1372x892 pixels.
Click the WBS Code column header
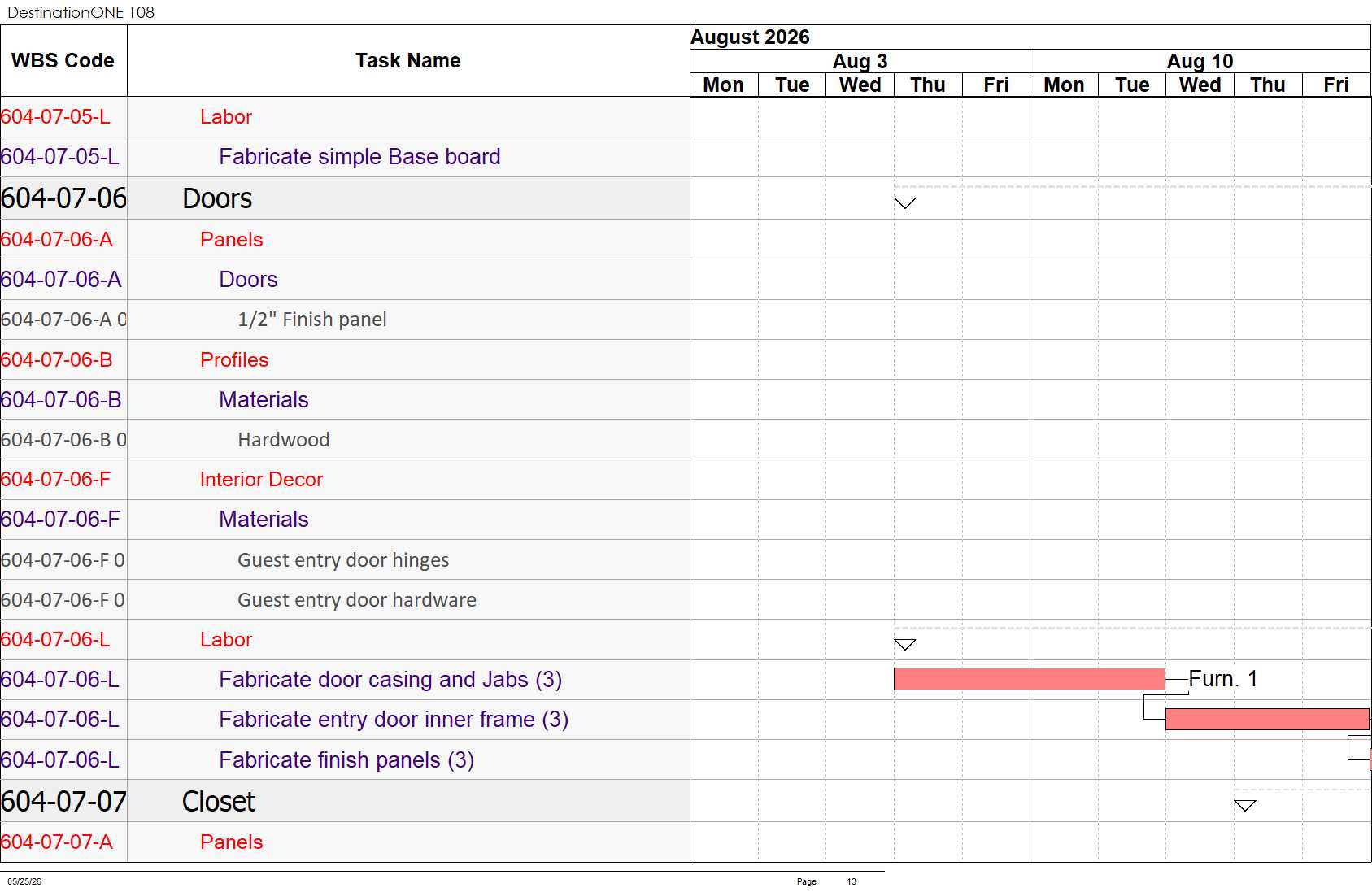click(x=63, y=61)
